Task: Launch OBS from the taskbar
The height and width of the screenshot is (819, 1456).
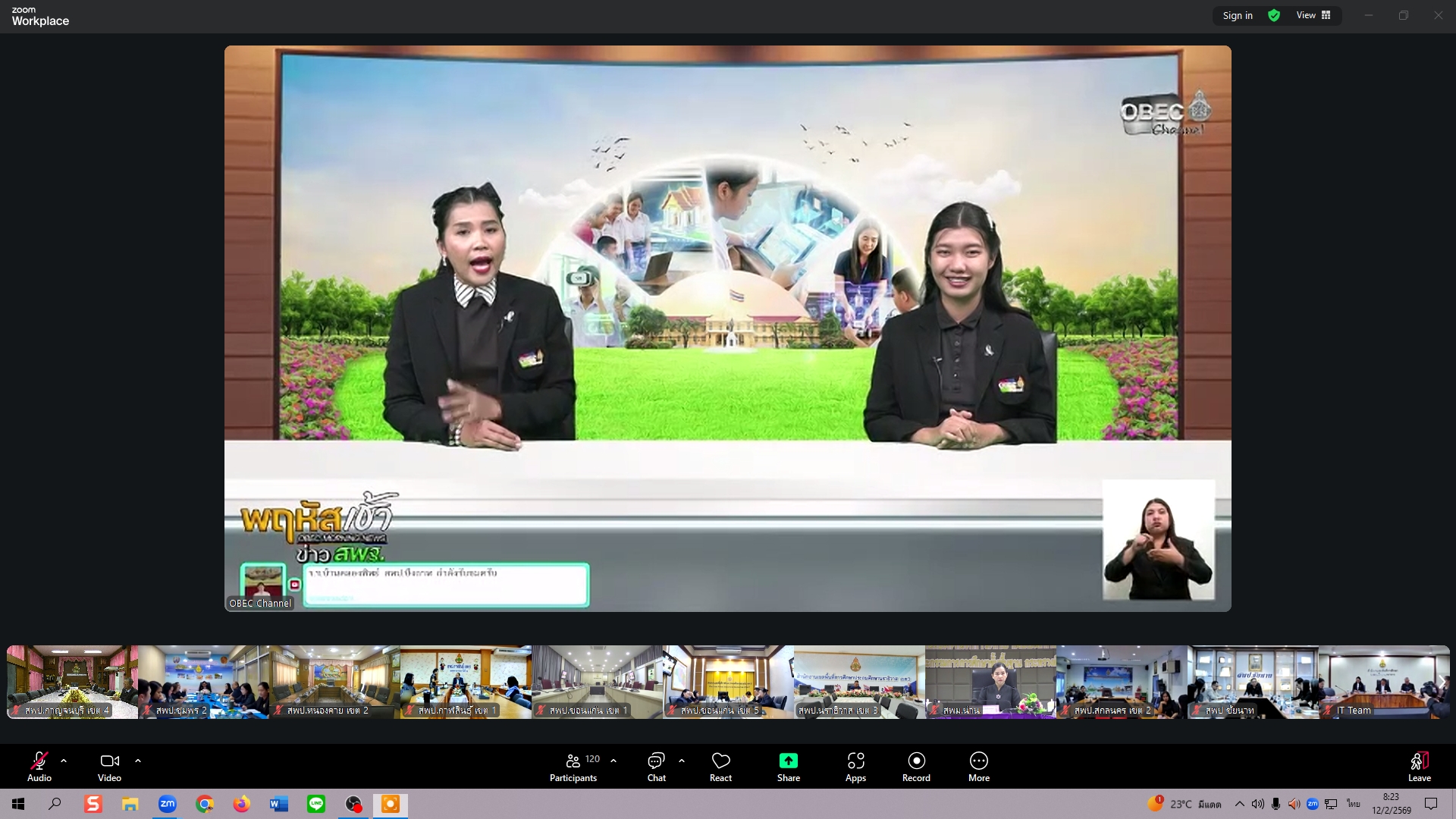Action: [353, 805]
